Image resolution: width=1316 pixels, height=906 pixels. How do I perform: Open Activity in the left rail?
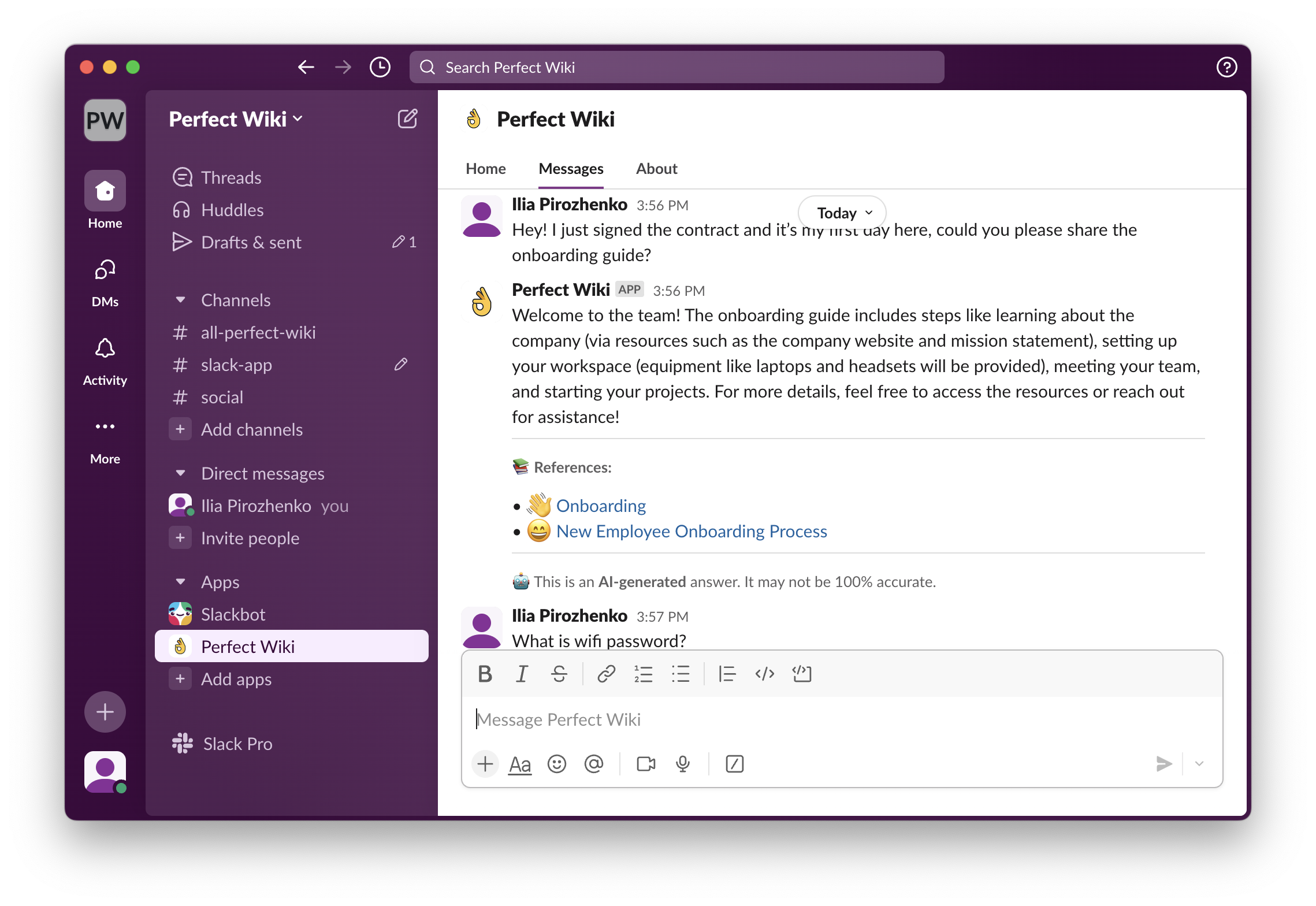pyautogui.click(x=105, y=358)
